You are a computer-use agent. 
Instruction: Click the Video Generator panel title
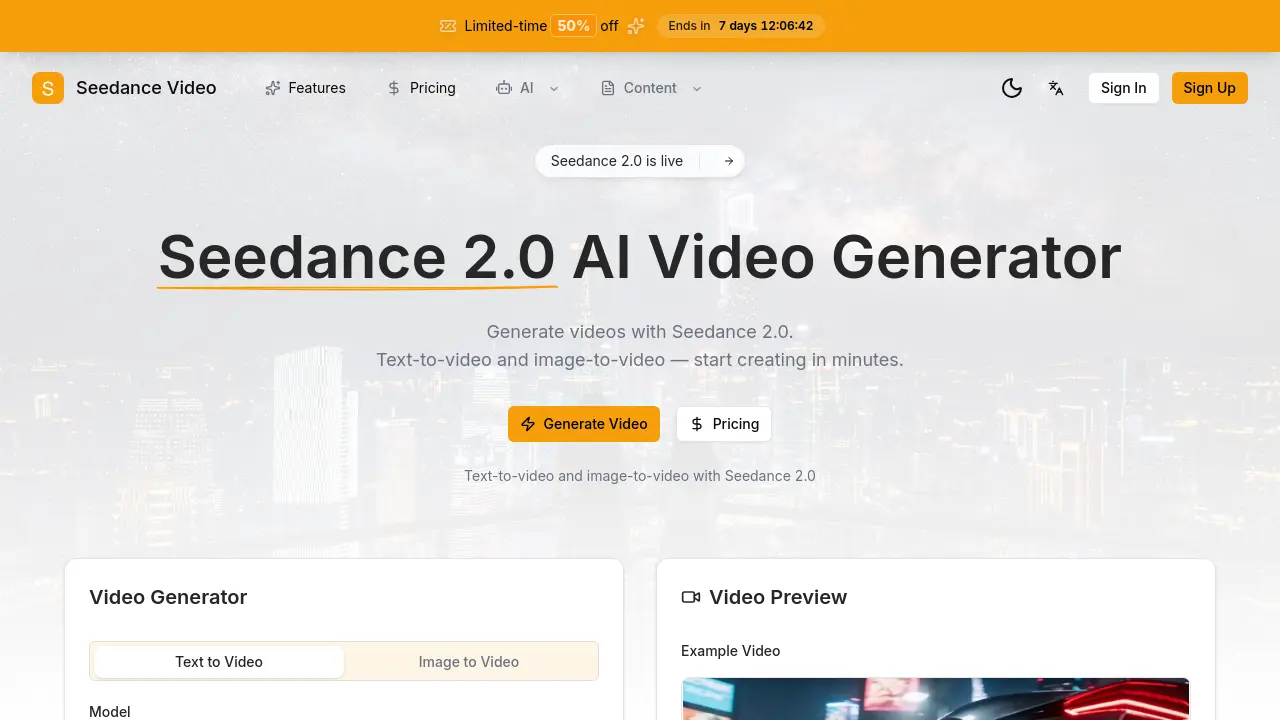point(168,597)
